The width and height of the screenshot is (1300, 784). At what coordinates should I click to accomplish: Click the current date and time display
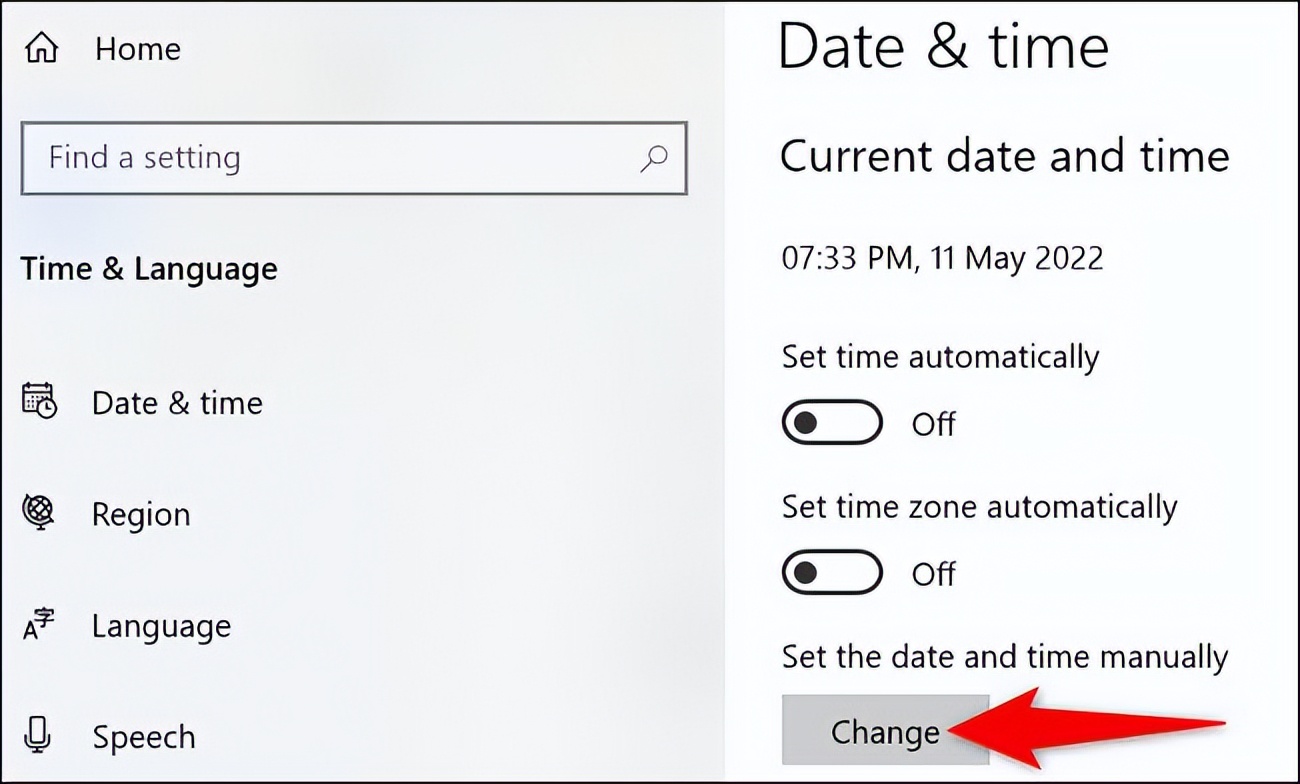click(941, 258)
